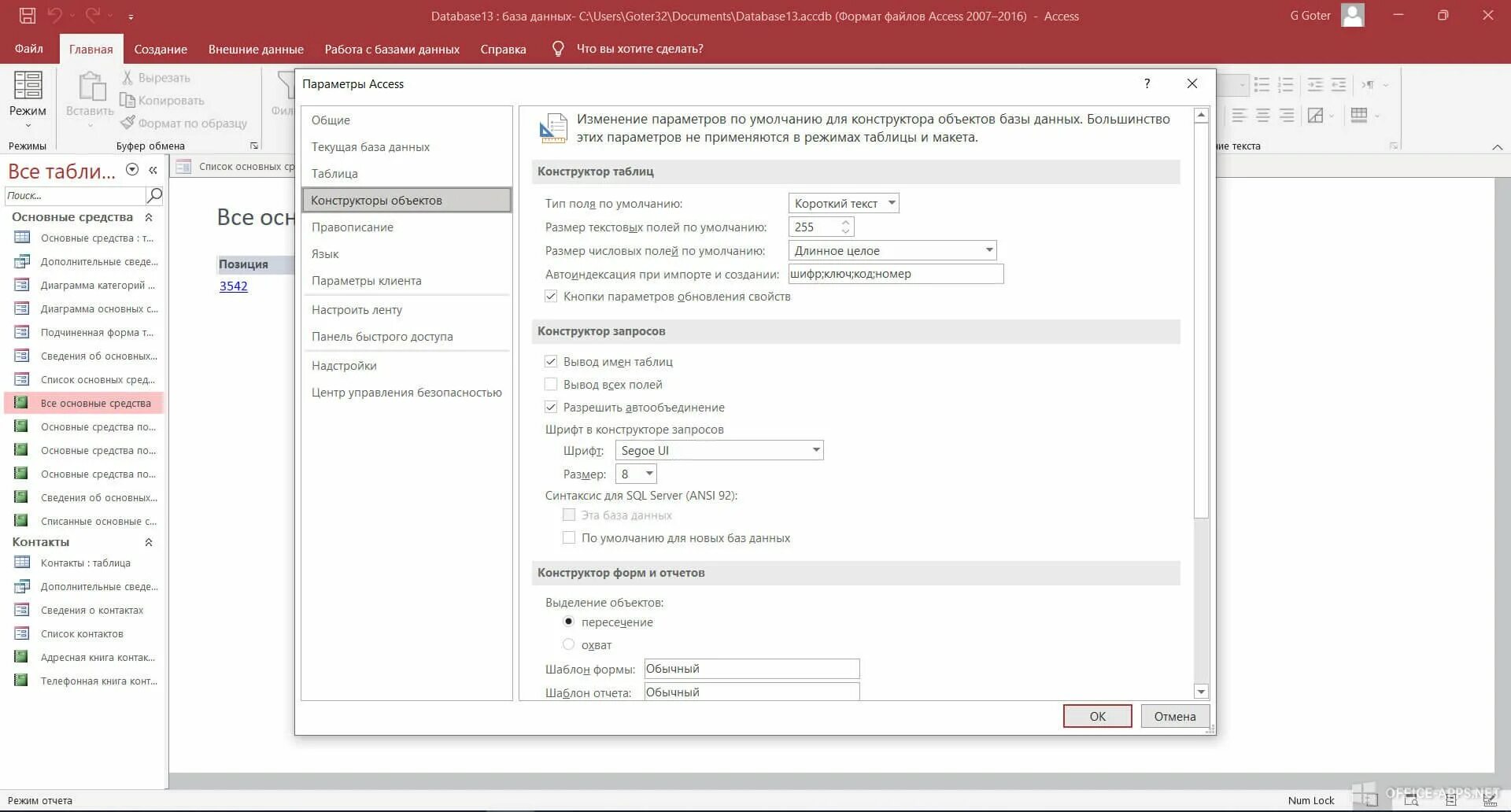Switch to the Внешние данные tab
The image size is (1511, 812).
click(x=256, y=49)
